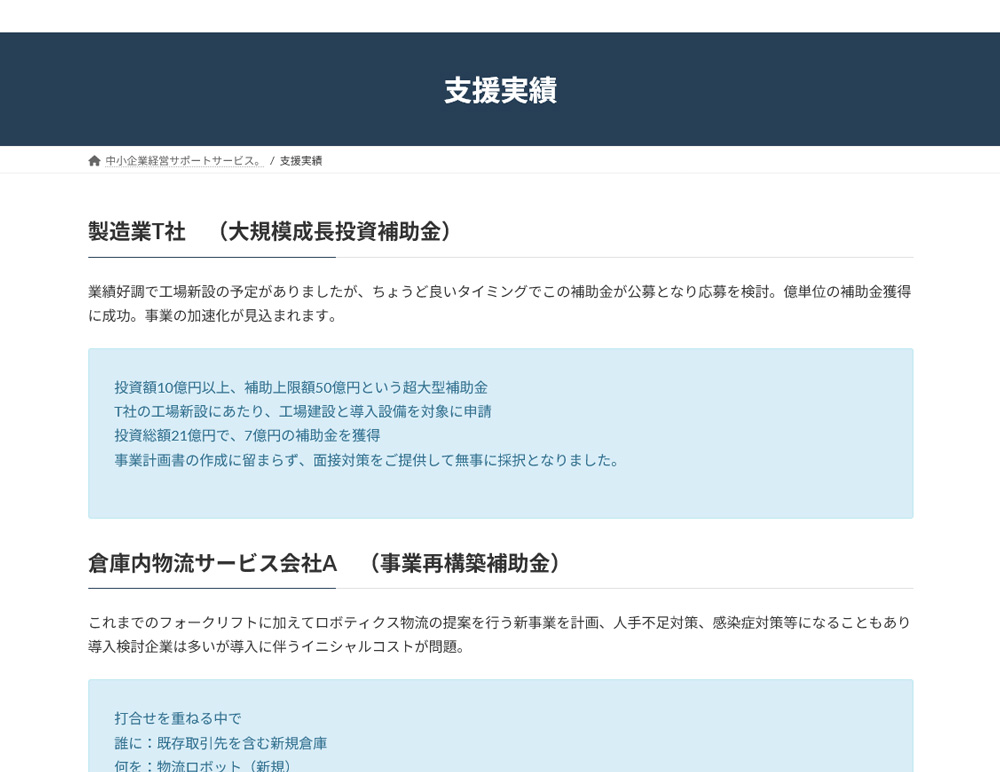Click the second paragraph line starting 導入検討企業は多いが
1000x772 pixels.
click(278, 647)
